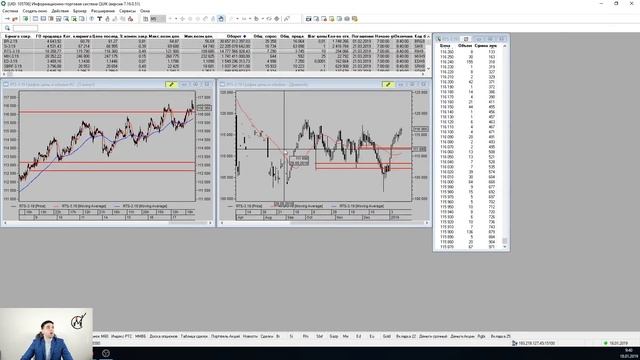The image size is (640, 360).
Task: Close the right RTS chart window
Action: coord(424,84)
